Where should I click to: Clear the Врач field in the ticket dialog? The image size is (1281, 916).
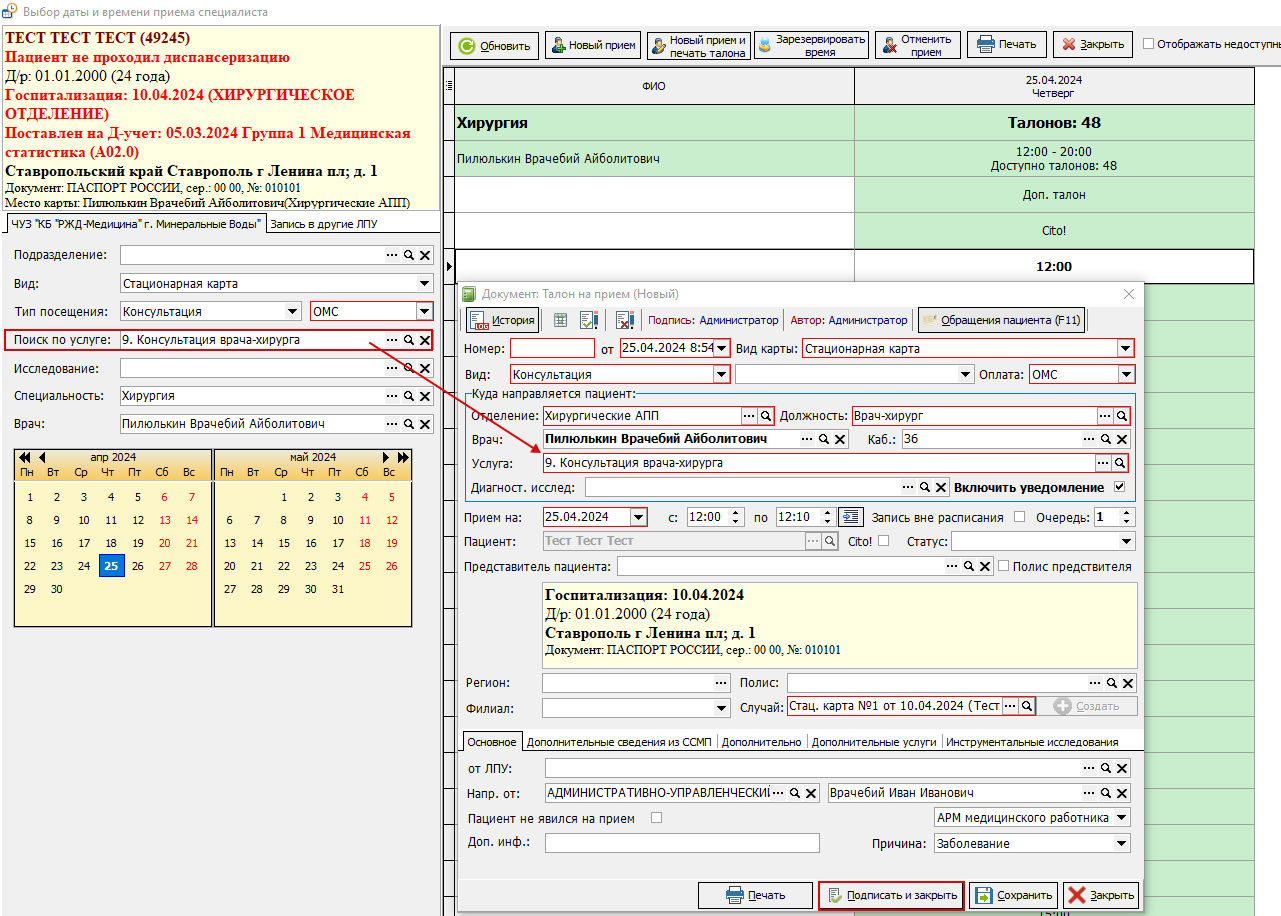point(840,439)
